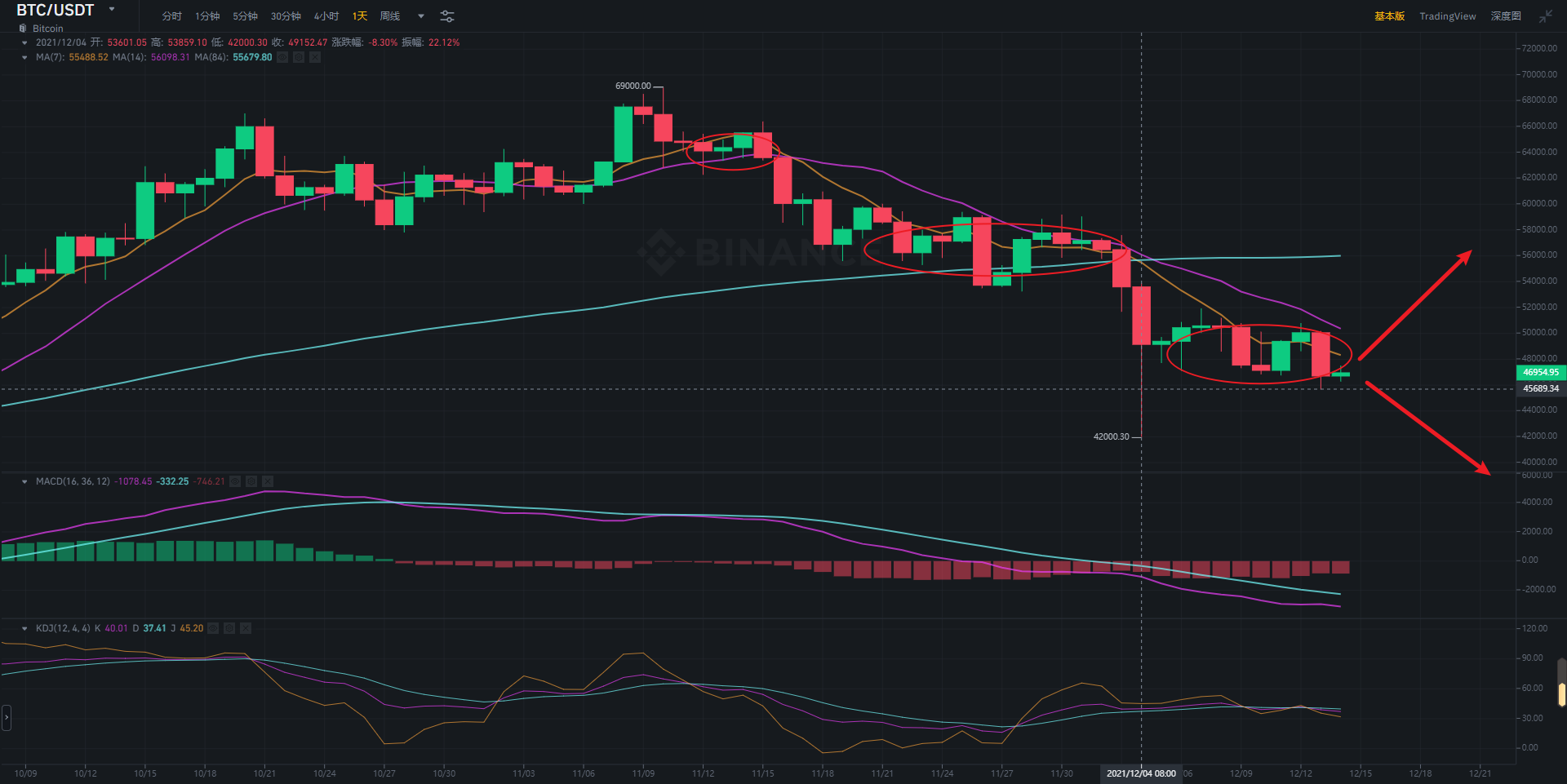The height and width of the screenshot is (784, 1567).
Task: Hide the MACD indicator via eye icon
Action: pyautogui.click(x=235, y=481)
